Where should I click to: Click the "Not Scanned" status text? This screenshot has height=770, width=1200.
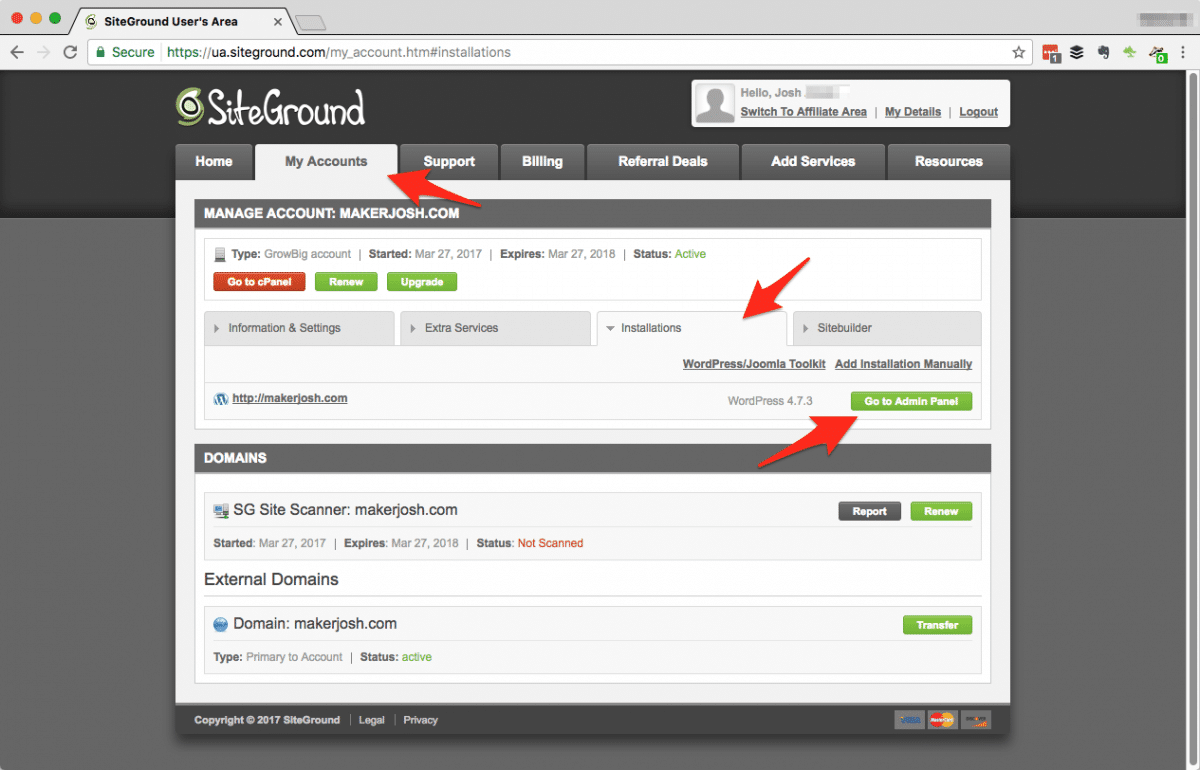pyautogui.click(x=550, y=544)
